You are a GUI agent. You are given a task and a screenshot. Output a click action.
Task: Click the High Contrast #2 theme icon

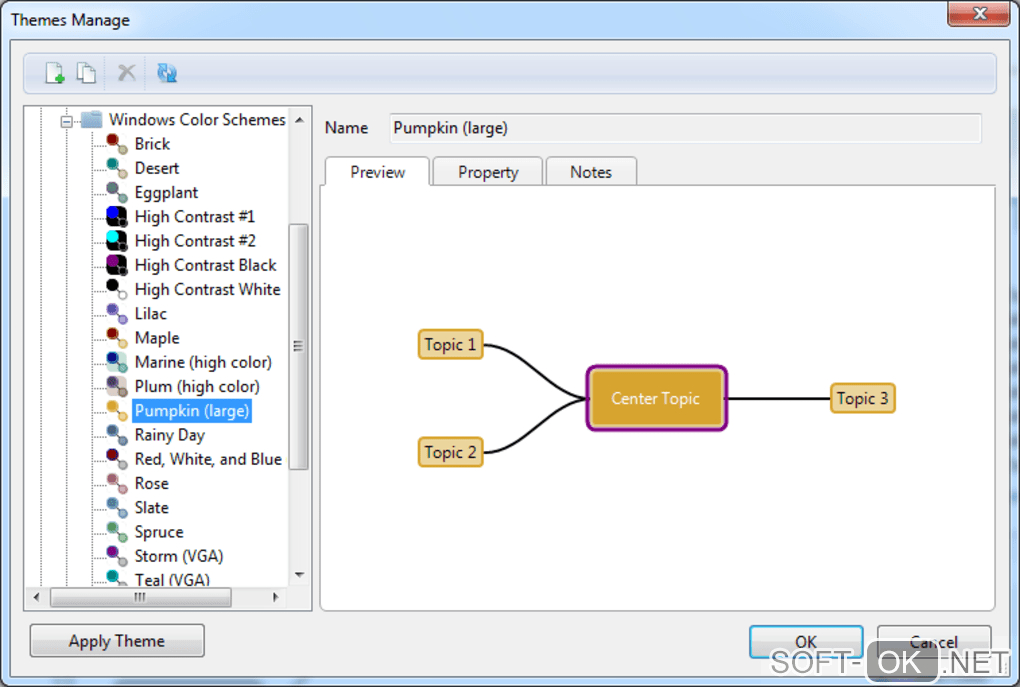116,241
